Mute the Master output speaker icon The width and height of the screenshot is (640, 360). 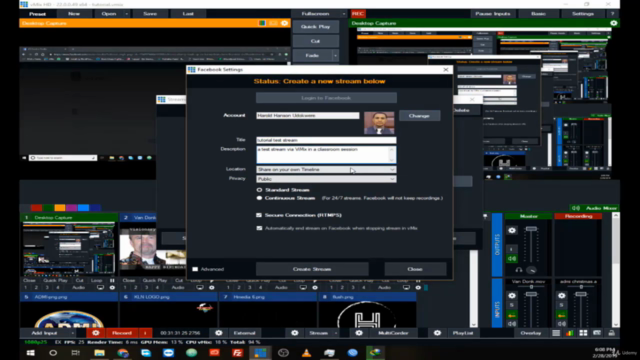coord(512,259)
